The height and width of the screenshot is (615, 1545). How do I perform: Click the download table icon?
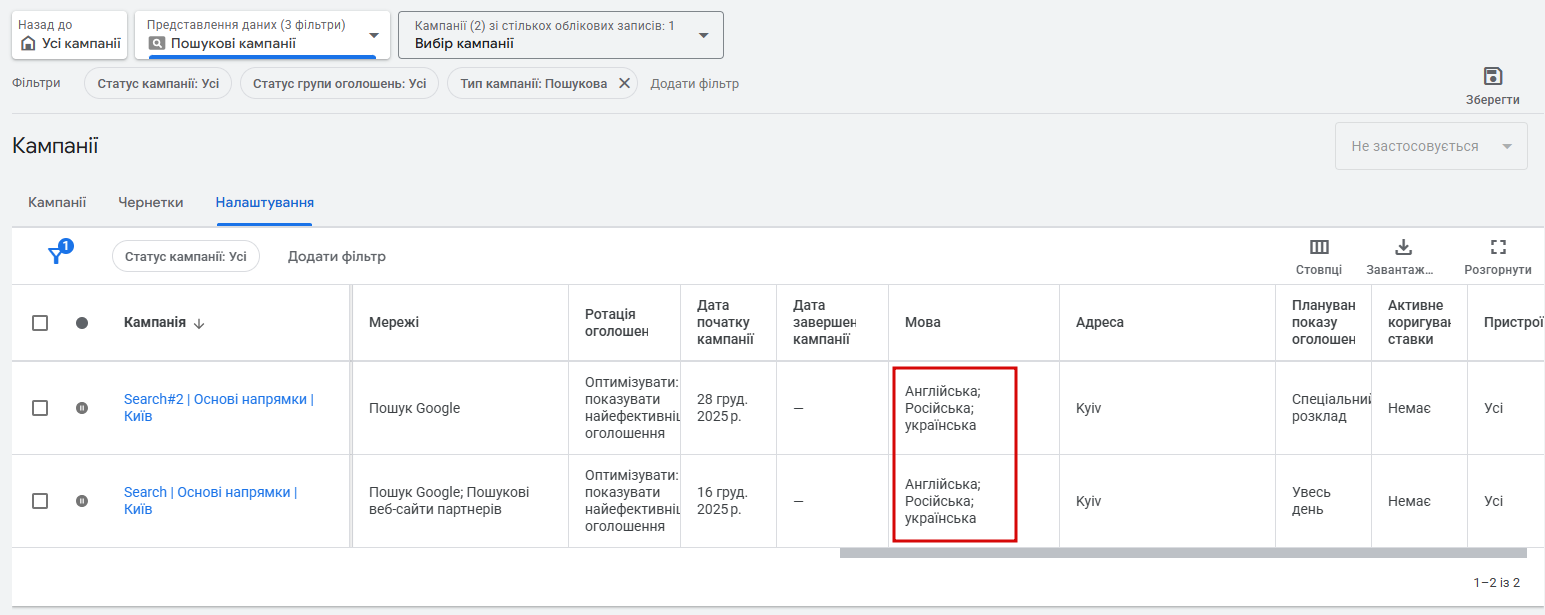click(x=1402, y=247)
